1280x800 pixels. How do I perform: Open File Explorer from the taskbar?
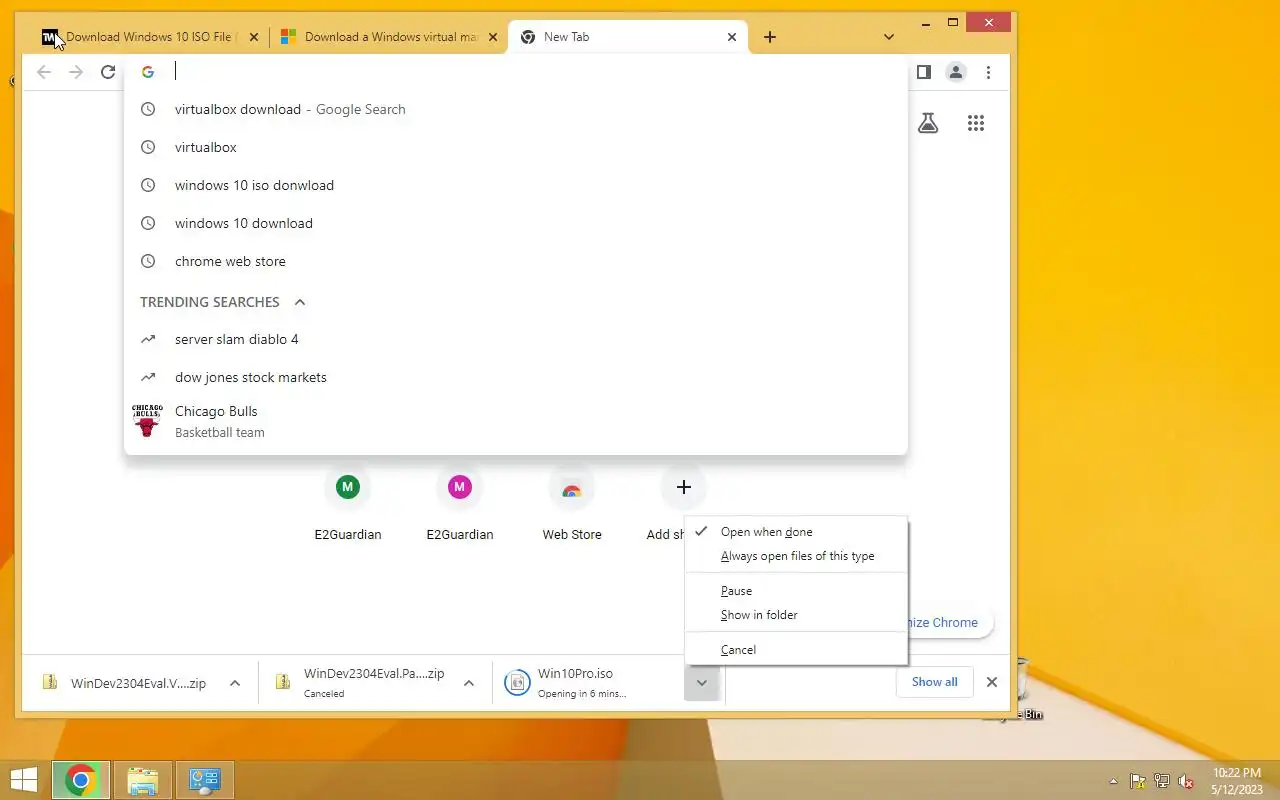(143, 780)
